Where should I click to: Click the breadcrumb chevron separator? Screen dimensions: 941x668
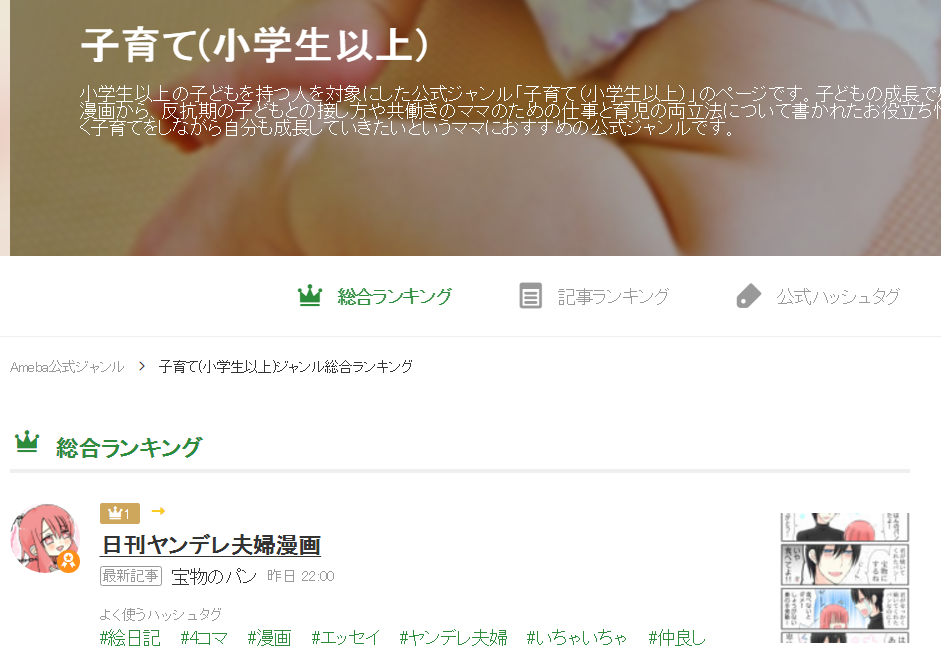click(142, 366)
